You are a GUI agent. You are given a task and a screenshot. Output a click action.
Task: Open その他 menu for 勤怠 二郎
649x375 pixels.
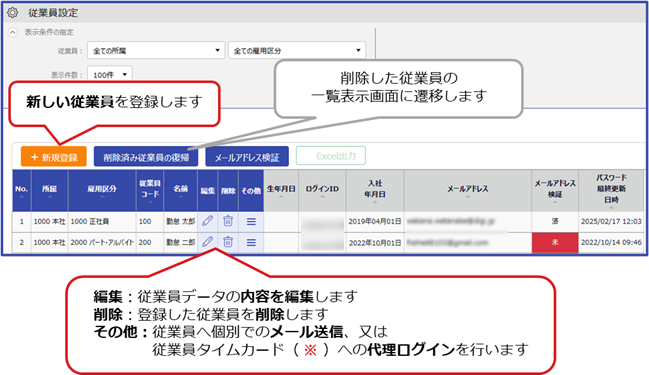[251, 242]
